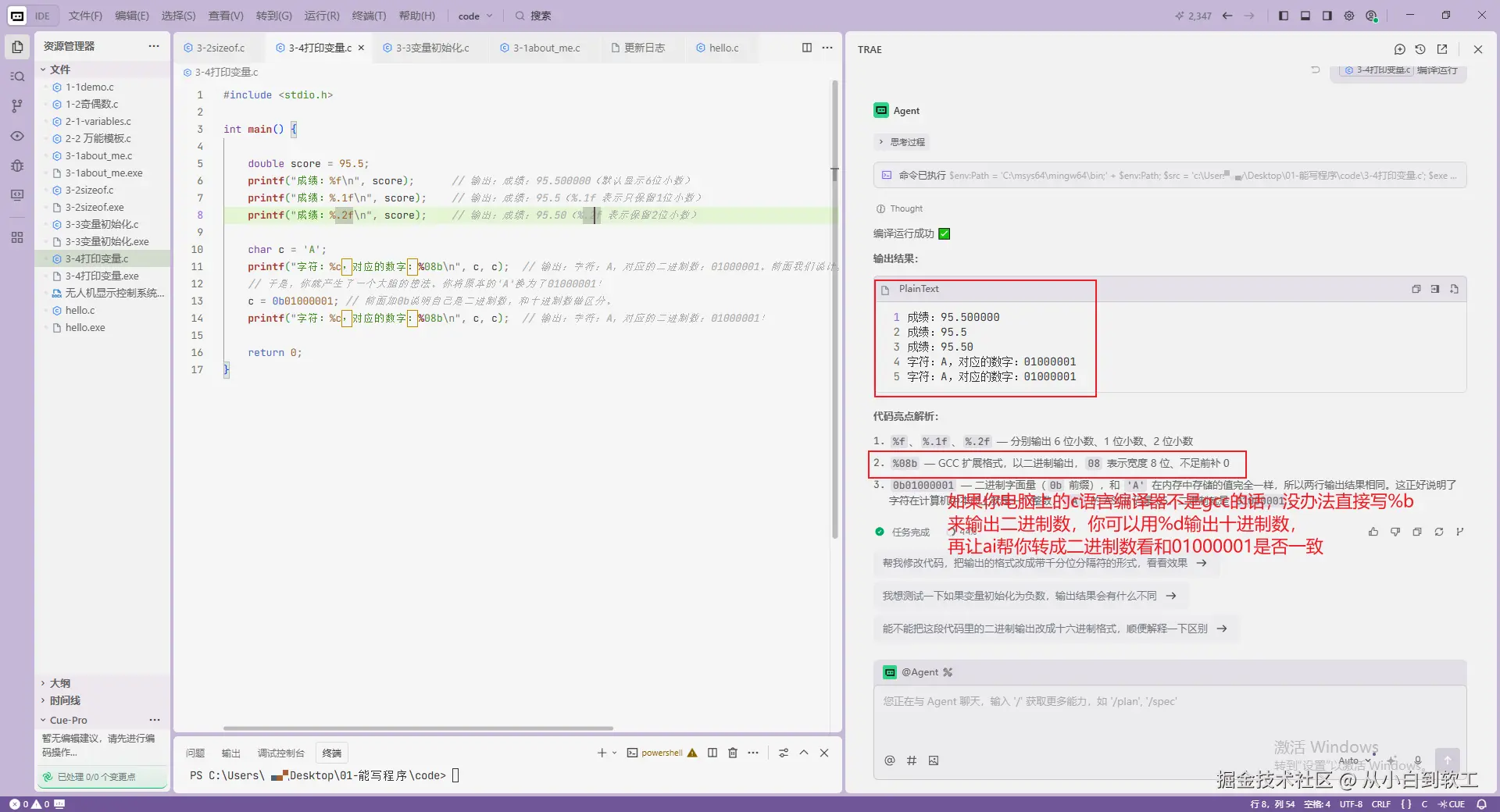The image size is (1500, 812).
Task: Switch to the 问题 panel tab
Action: point(195,753)
